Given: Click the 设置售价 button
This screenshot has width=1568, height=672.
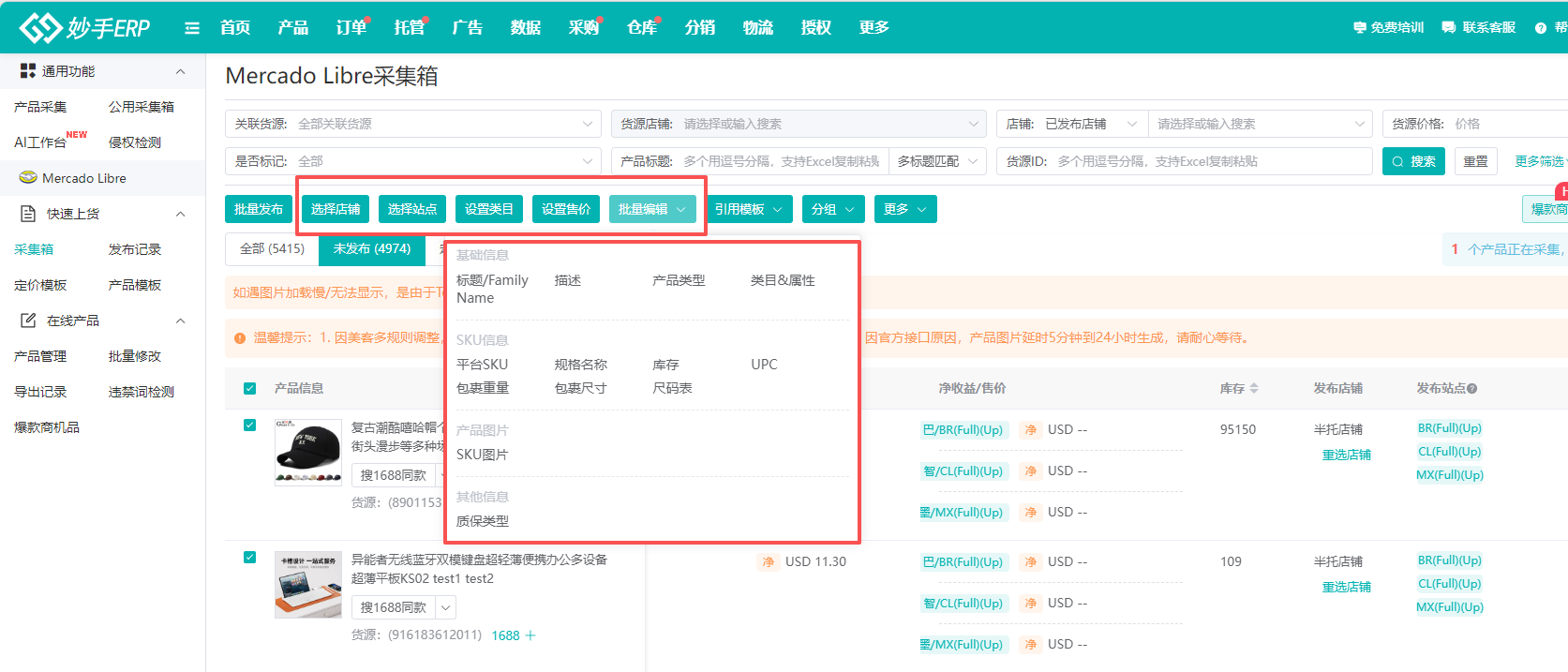Looking at the screenshot, I should (x=566, y=209).
